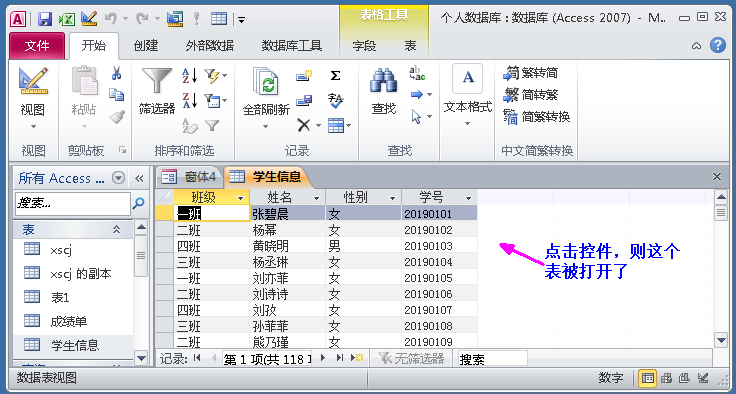Minimize the ribbon with caret button
Image resolution: width=736 pixels, height=394 pixels.
[697, 46]
